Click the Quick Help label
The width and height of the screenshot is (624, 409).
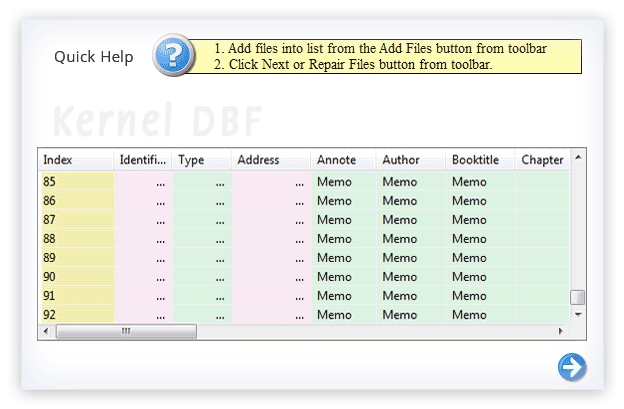click(x=94, y=56)
